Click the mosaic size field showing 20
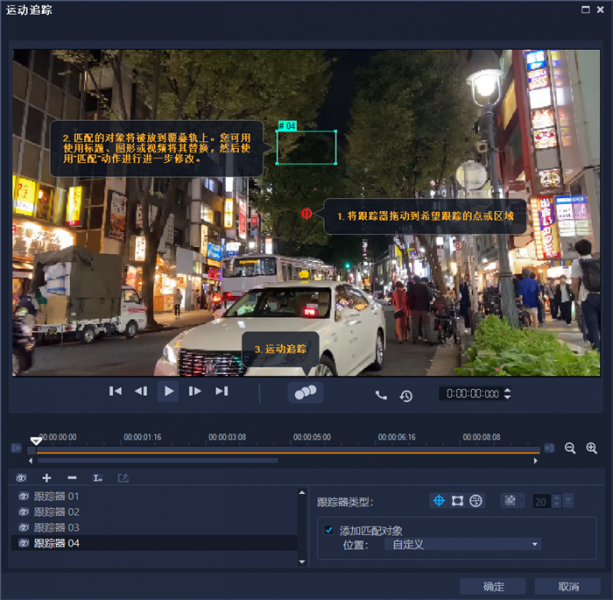 [x=541, y=501]
